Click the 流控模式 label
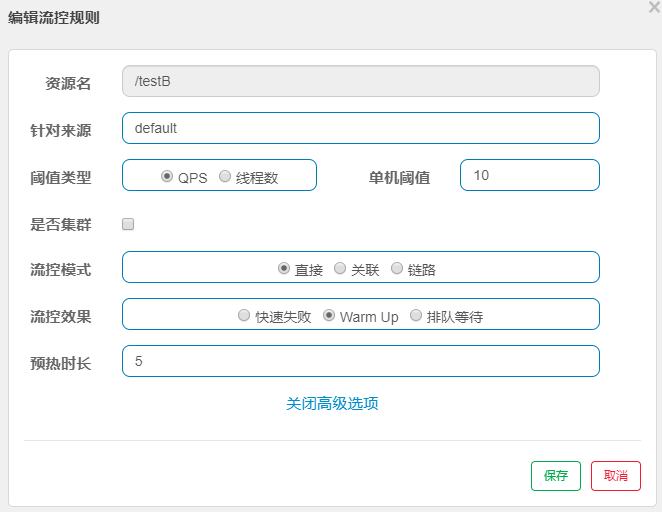Viewport: 662px width, 512px height. click(x=61, y=269)
